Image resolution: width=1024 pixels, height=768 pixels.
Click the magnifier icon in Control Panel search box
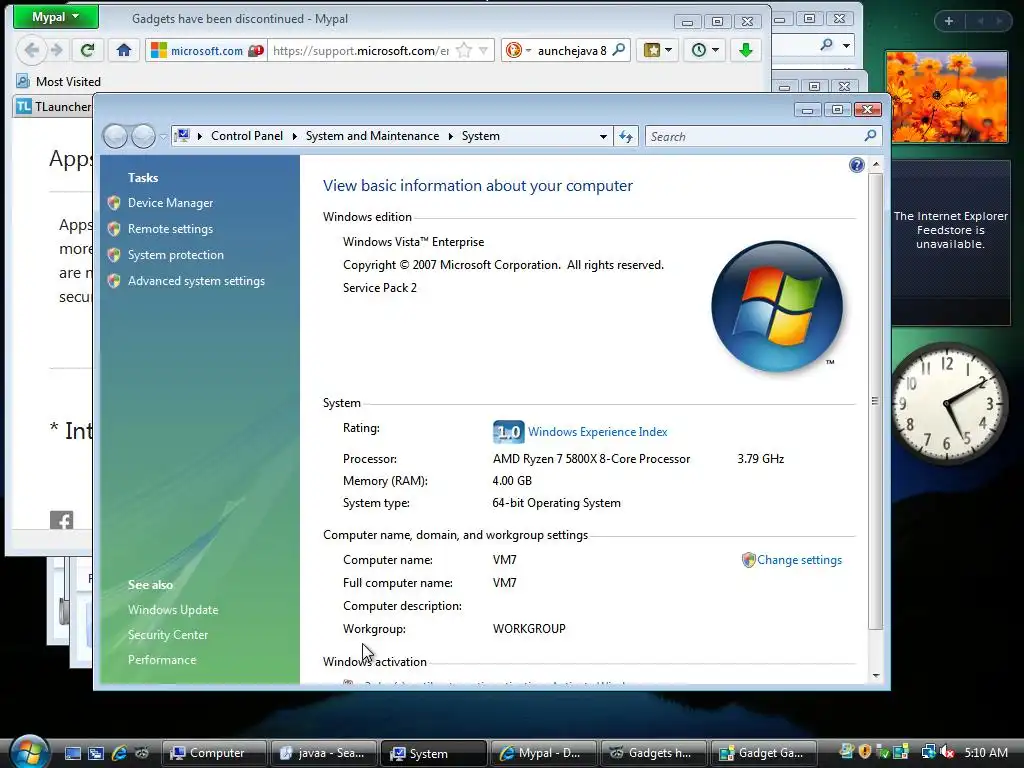point(871,136)
